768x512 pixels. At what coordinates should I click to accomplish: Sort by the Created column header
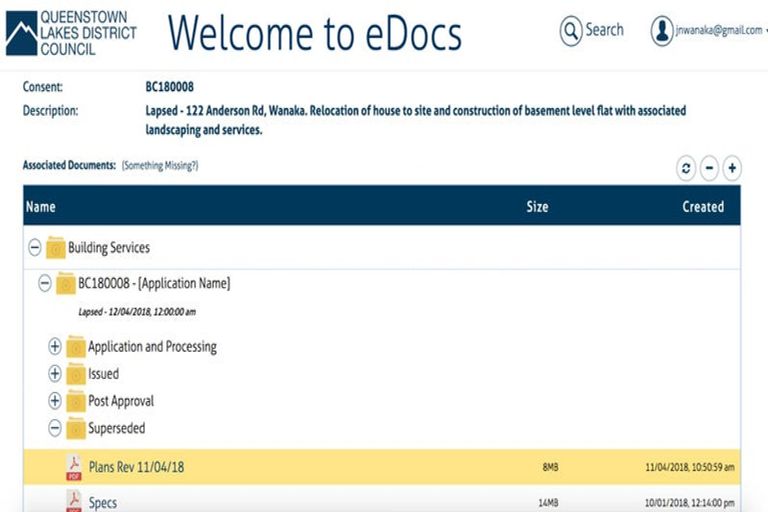click(x=702, y=207)
